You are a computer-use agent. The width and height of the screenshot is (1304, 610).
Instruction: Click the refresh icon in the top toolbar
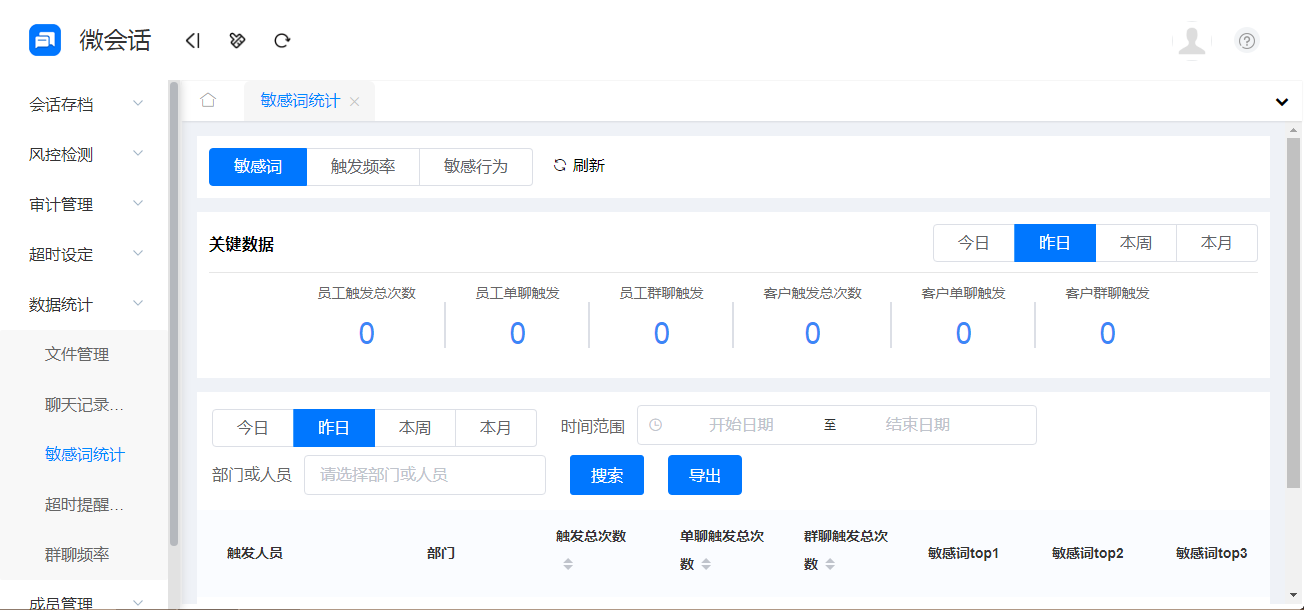point(282,40)
